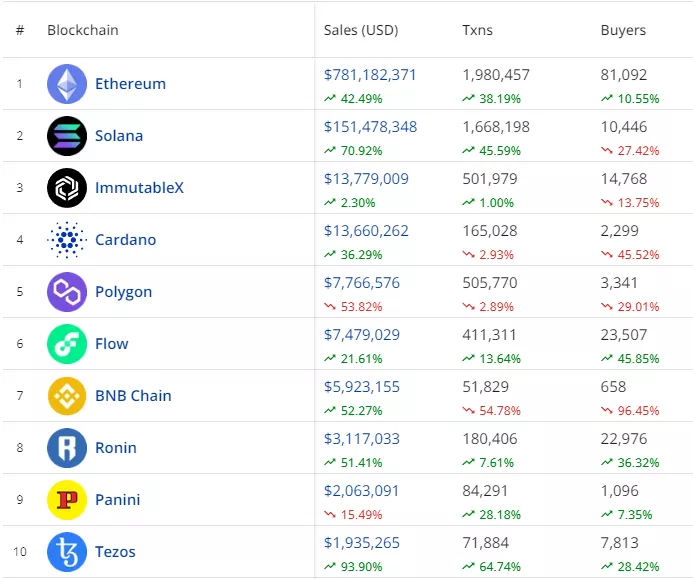Click the Flow green logo icon

[x=67, y=344]
